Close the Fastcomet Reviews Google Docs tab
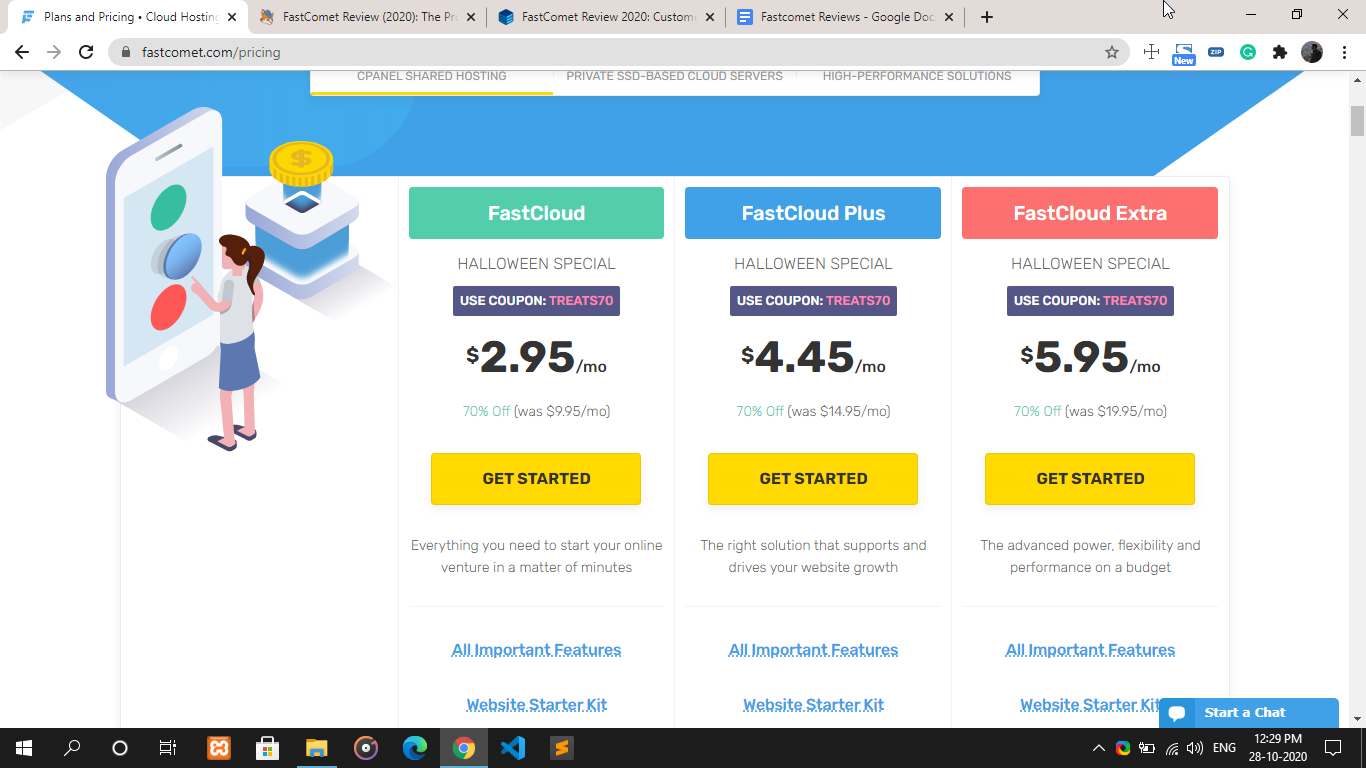The image size is (1366, 768). 949,17
